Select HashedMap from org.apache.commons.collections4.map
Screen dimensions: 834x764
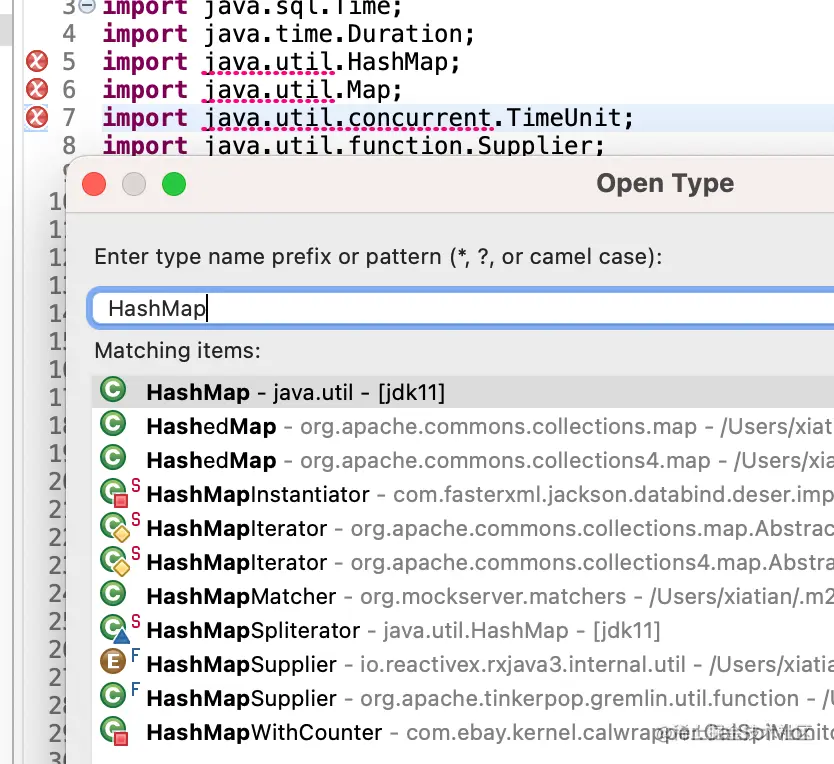click(x=463, y=460)
